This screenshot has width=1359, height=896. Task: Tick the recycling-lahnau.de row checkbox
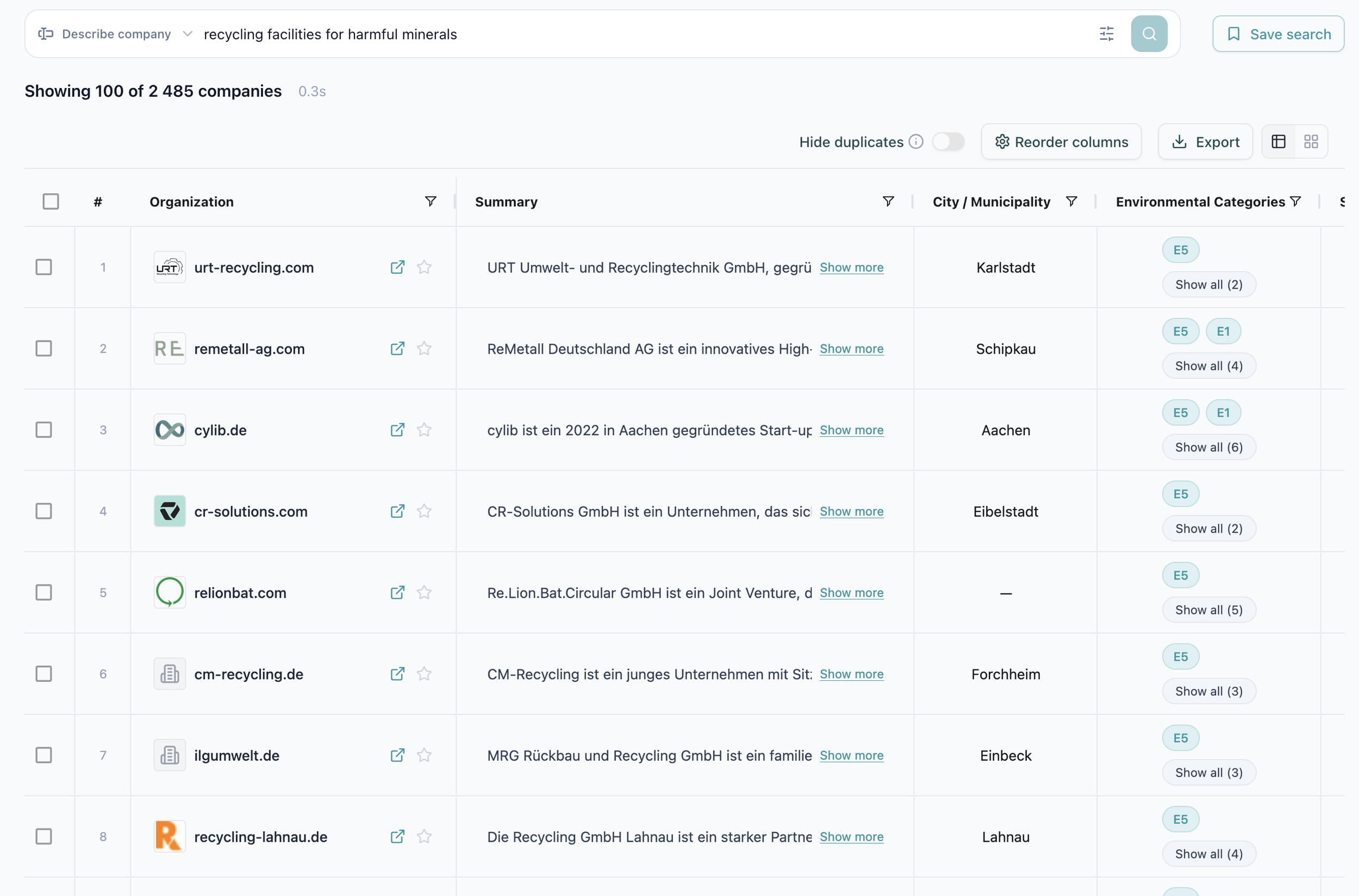tap(44, 837)
